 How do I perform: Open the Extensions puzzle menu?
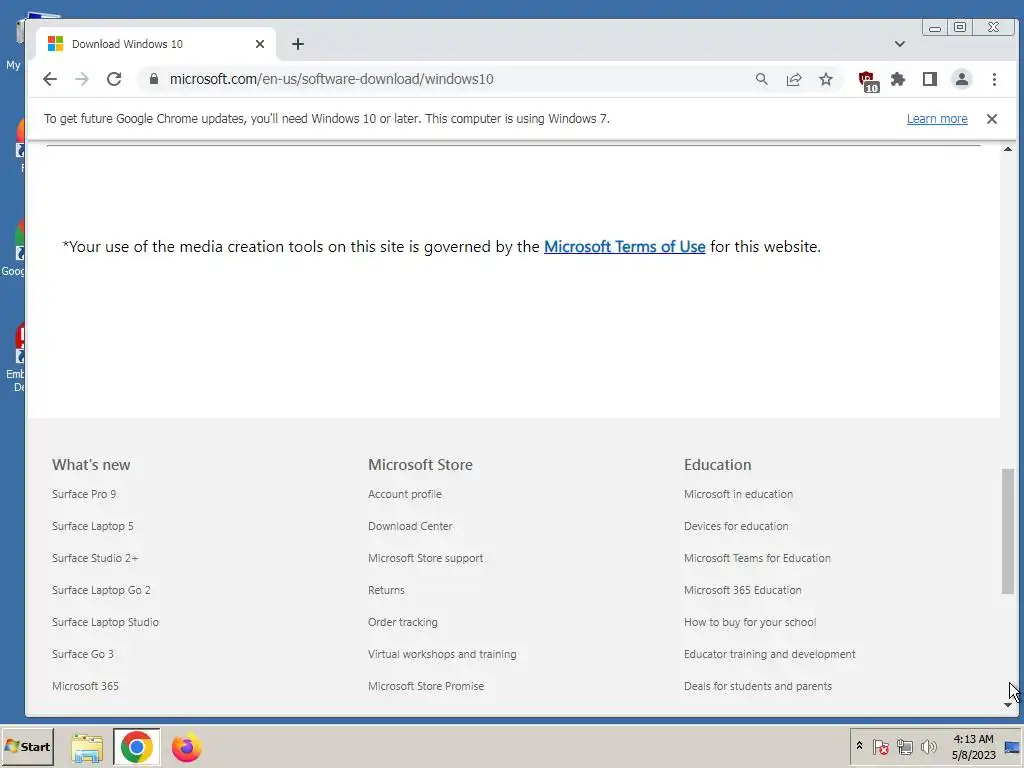click(x=898, y=79)
